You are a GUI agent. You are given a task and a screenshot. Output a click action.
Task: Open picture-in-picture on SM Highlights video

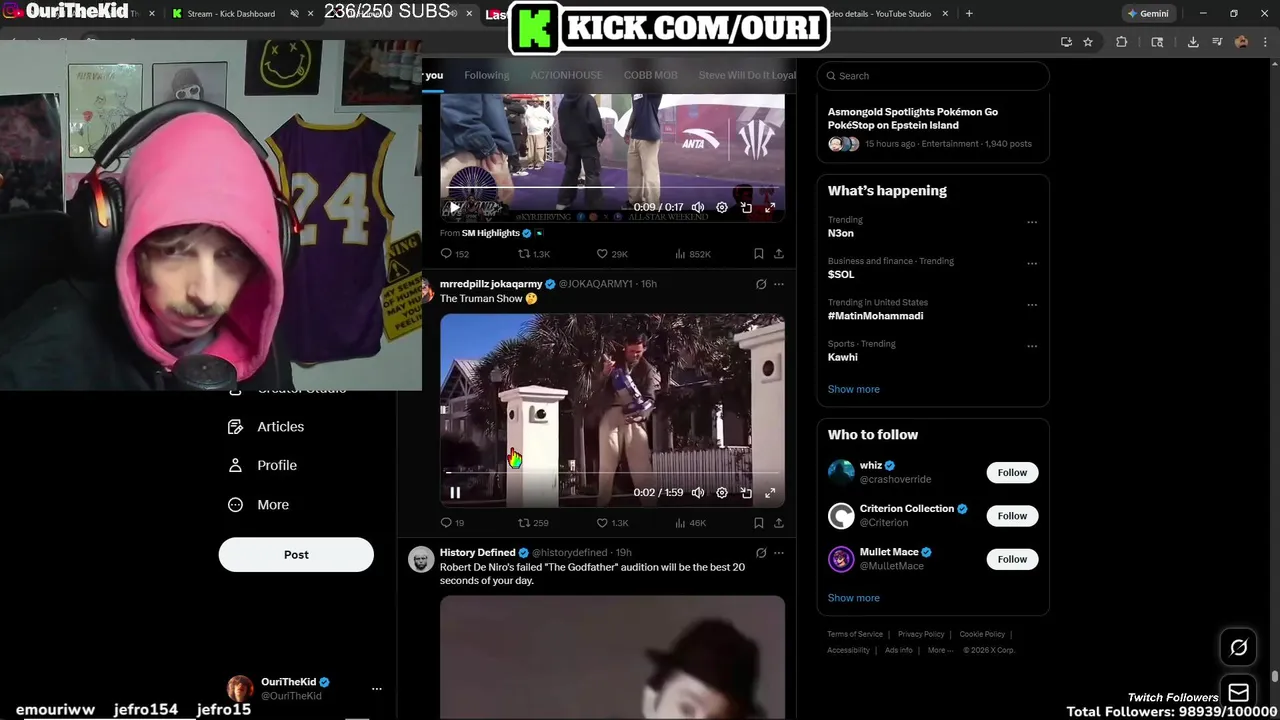pos(746,208)
